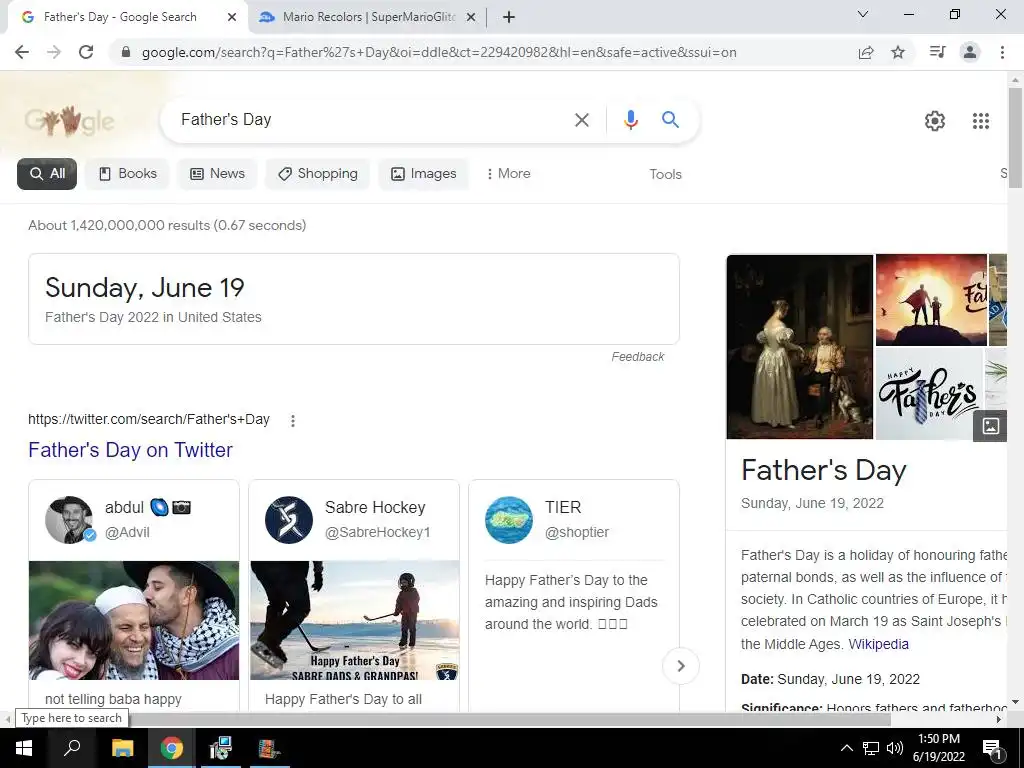Show hidden tray icons
The height and width of the screenshot is (768, 1024).
(x=846, y=748)
